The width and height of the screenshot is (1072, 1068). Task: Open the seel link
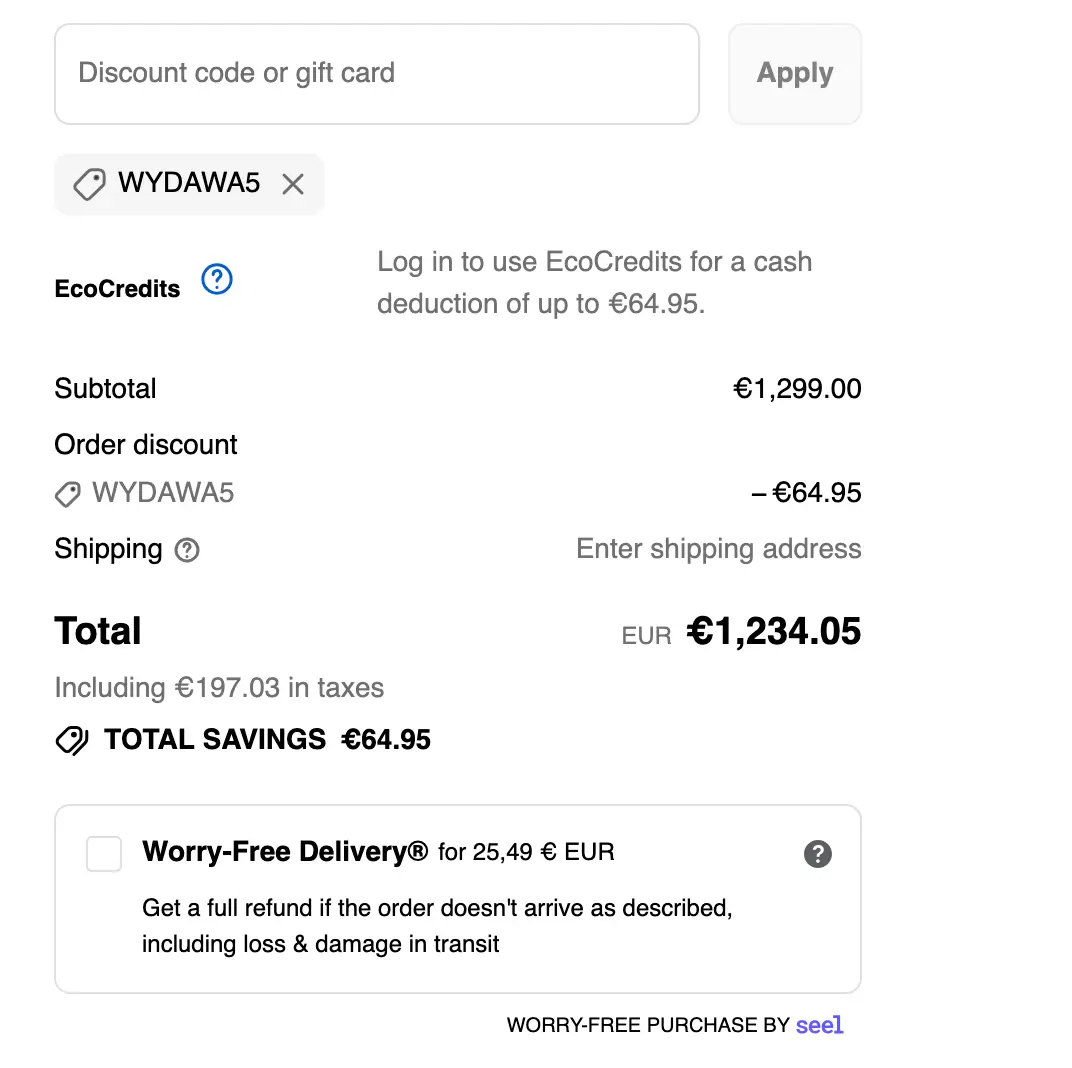click(819, 1025)
